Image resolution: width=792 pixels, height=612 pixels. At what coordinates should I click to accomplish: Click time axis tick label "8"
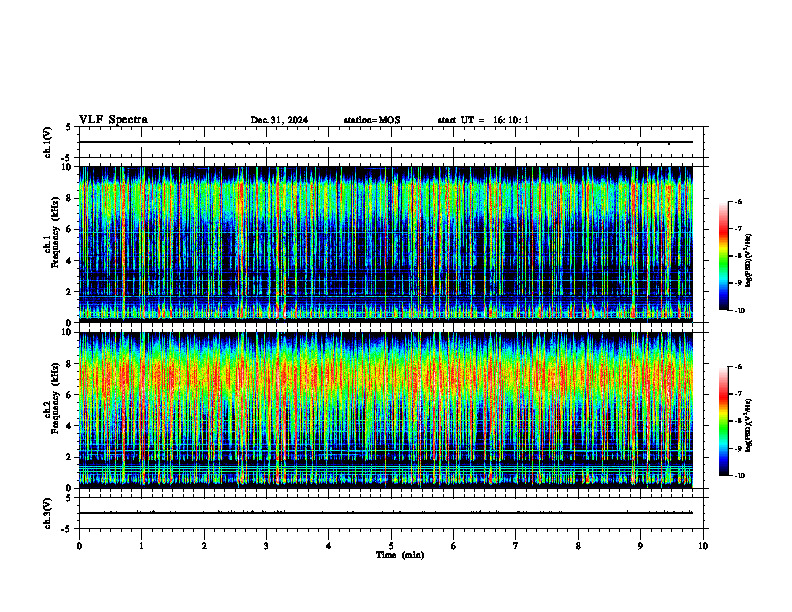[578, 546]
